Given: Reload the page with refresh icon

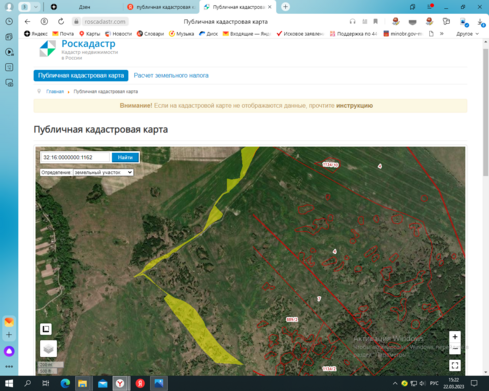Looking at the screenshot, I should click(x=61, y=22).
